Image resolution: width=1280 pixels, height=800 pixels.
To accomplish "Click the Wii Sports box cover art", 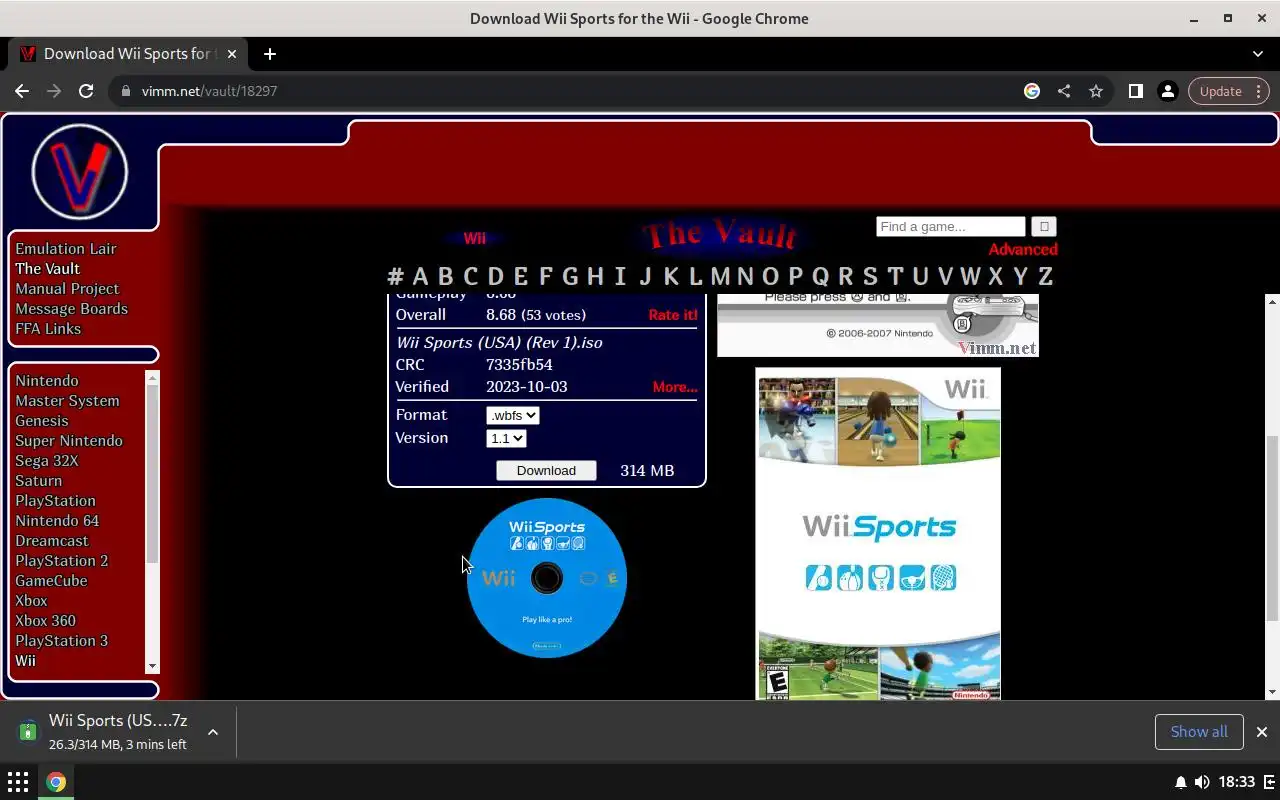I will click(878, 534).
